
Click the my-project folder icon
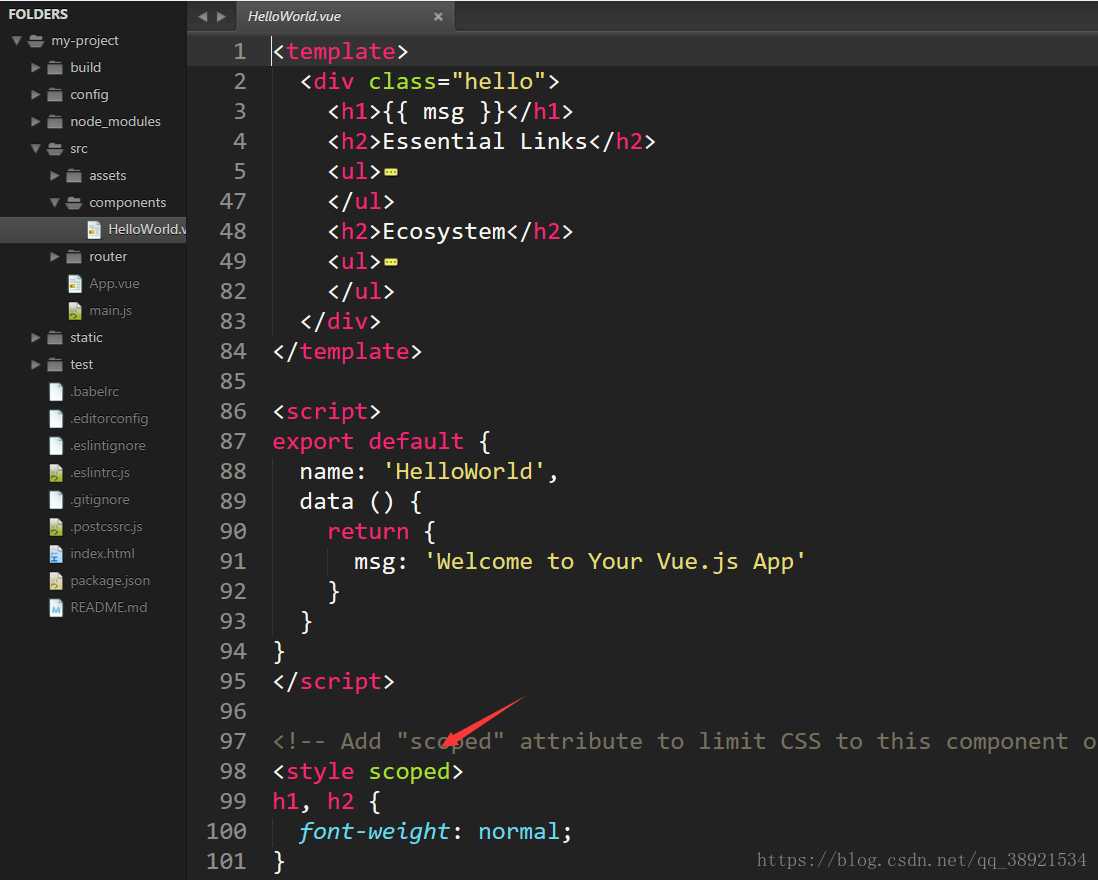pos(36,41)
